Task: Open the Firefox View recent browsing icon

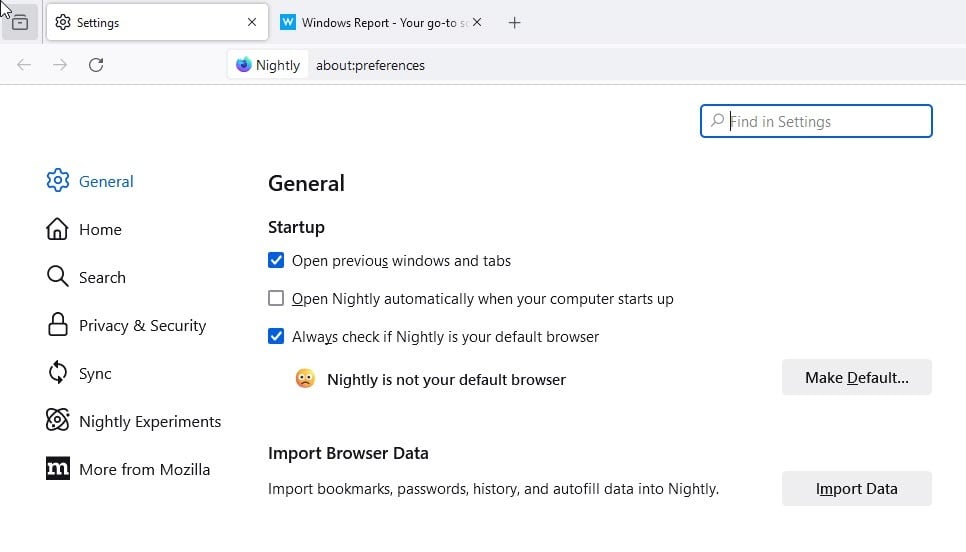Action: tap(20, 23)
